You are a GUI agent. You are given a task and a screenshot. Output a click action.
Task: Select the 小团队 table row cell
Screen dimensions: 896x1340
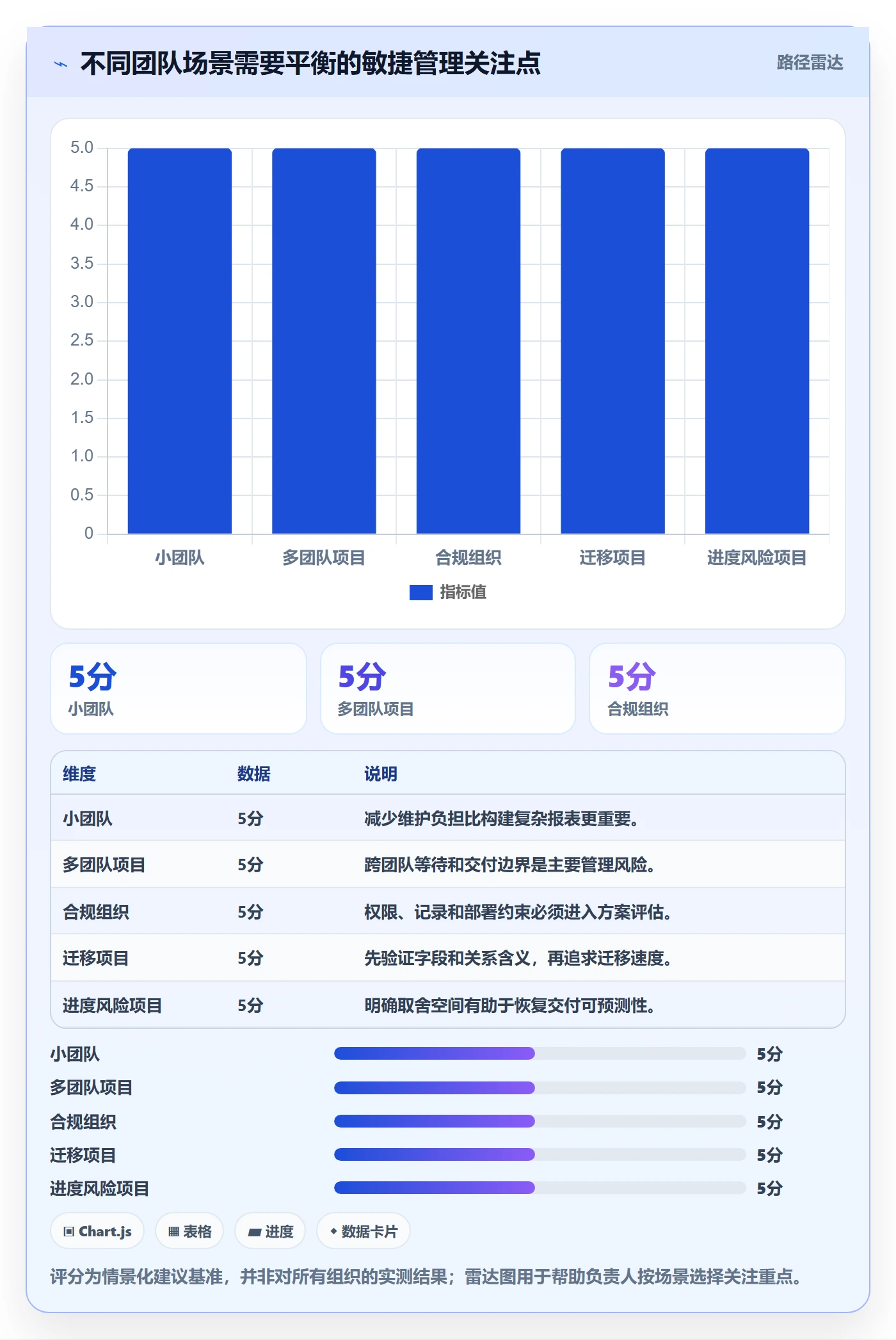(x=88, y=818)
